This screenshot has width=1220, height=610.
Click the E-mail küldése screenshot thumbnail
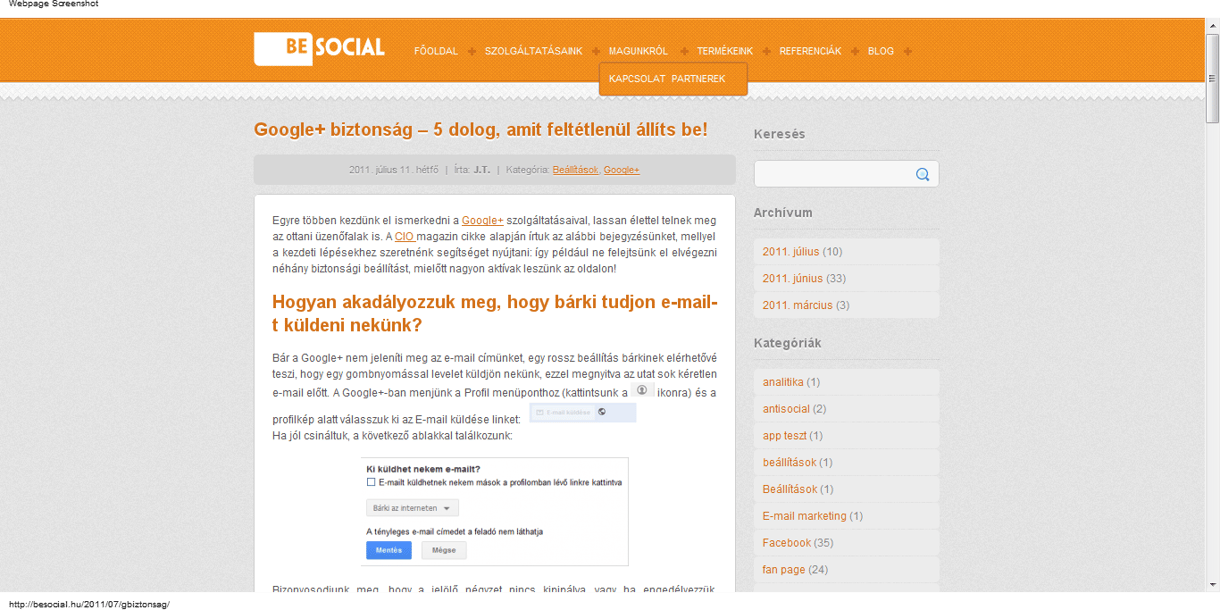click(583, 412)
